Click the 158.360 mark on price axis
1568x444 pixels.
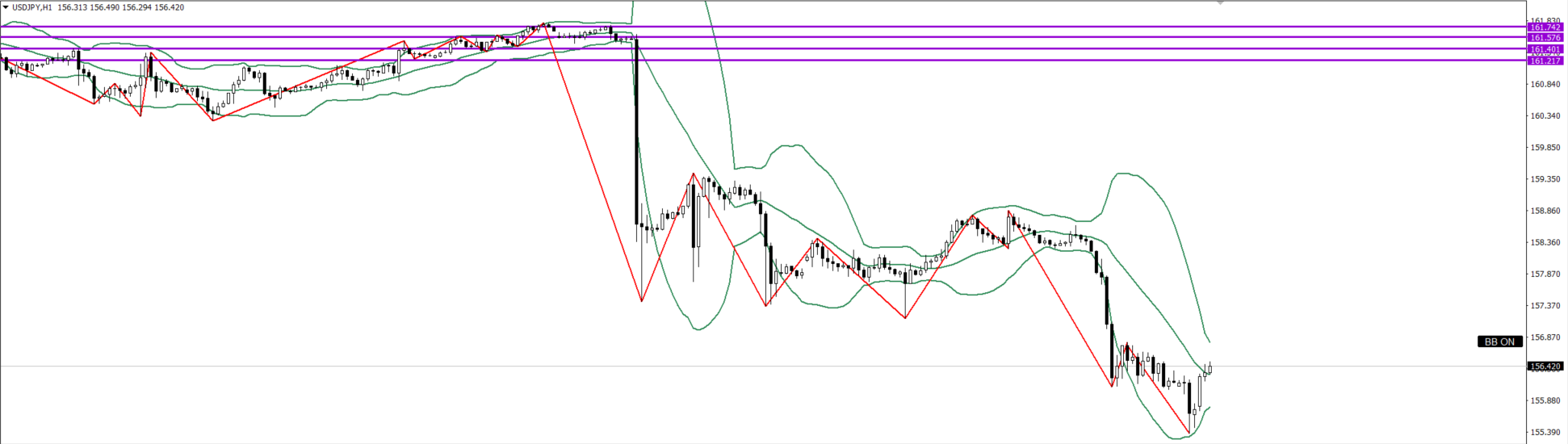point(1545,242)
